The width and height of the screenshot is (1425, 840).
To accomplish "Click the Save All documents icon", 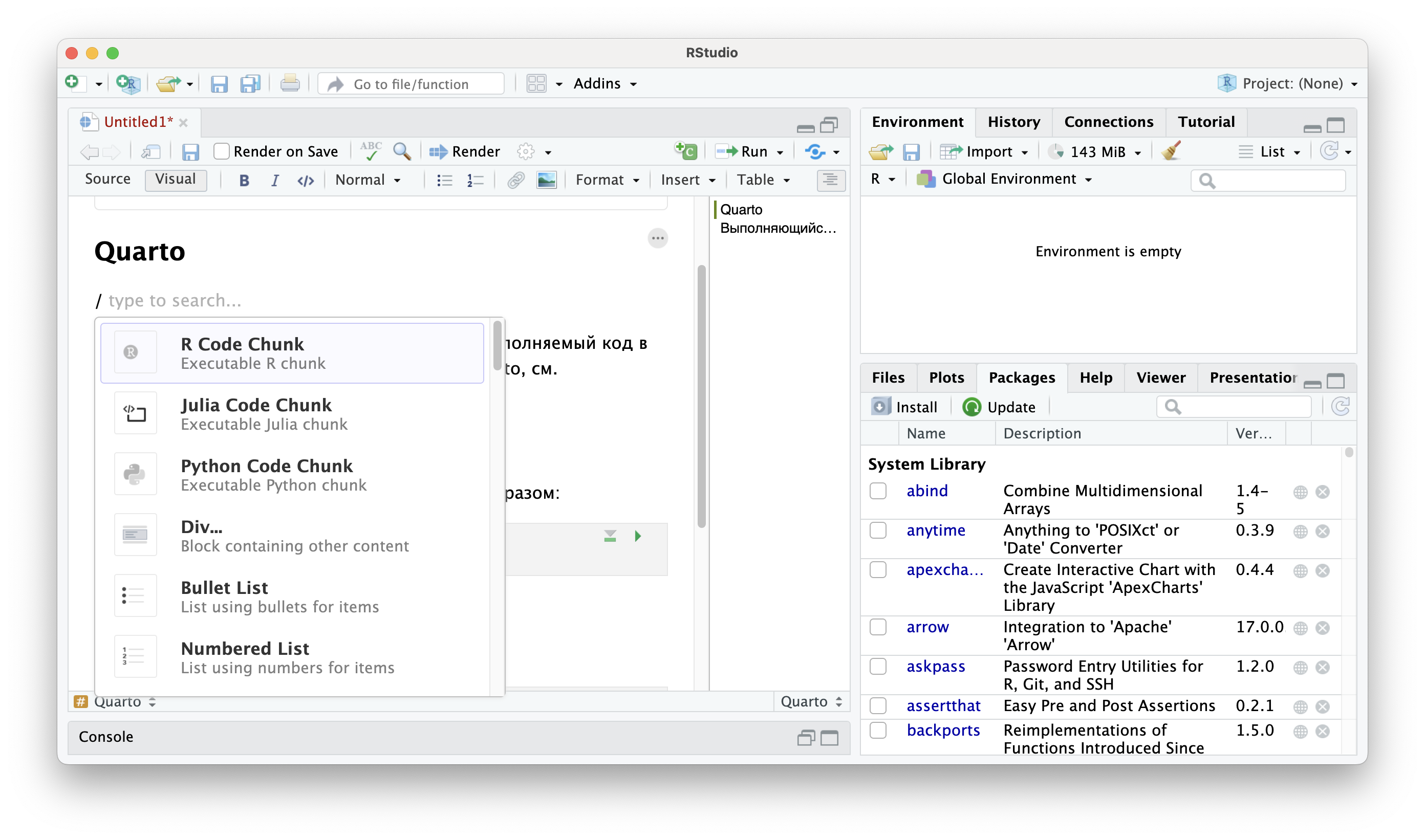I will click(x=250, y=84).
